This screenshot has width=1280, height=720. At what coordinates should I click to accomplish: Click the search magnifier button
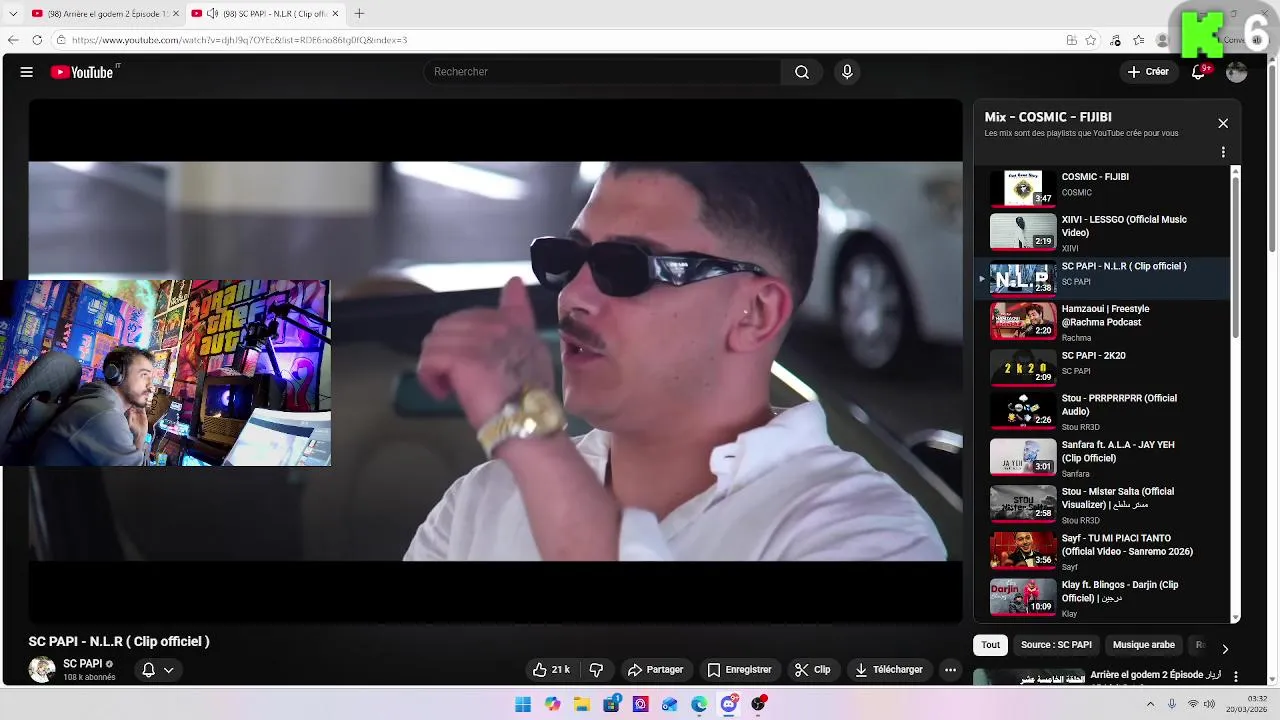click(802, 72)
